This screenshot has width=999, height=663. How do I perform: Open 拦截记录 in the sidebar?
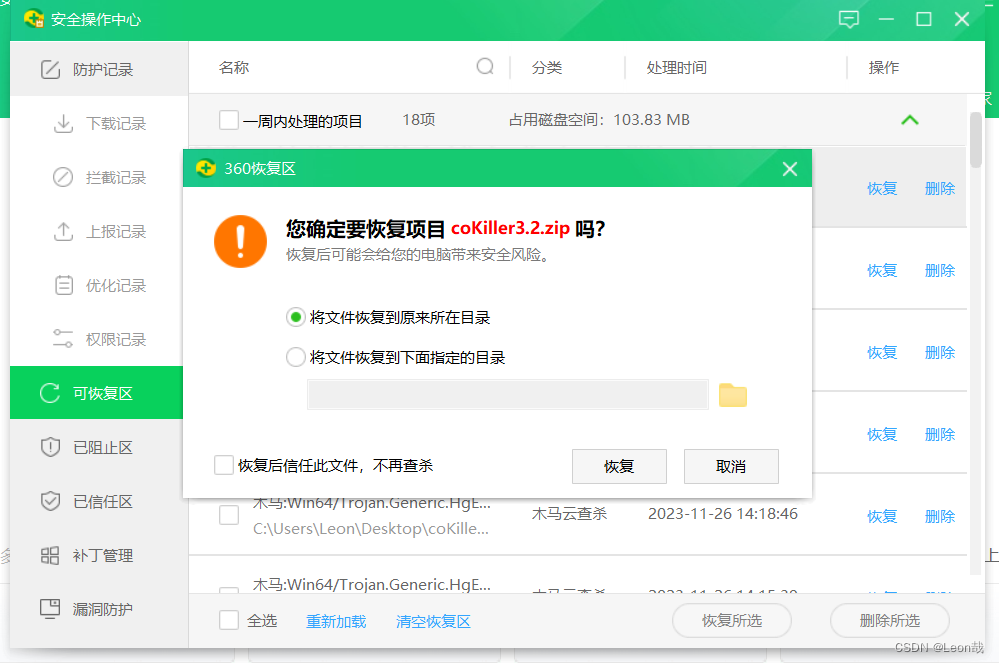coord(99,177)
